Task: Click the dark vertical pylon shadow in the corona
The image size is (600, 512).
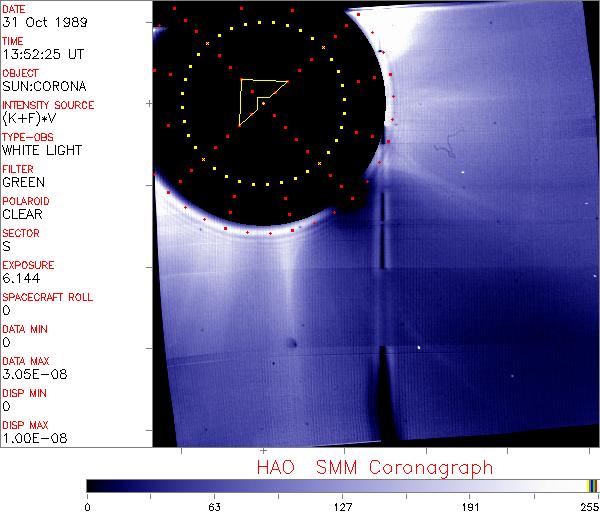Action: coord(382,231)
